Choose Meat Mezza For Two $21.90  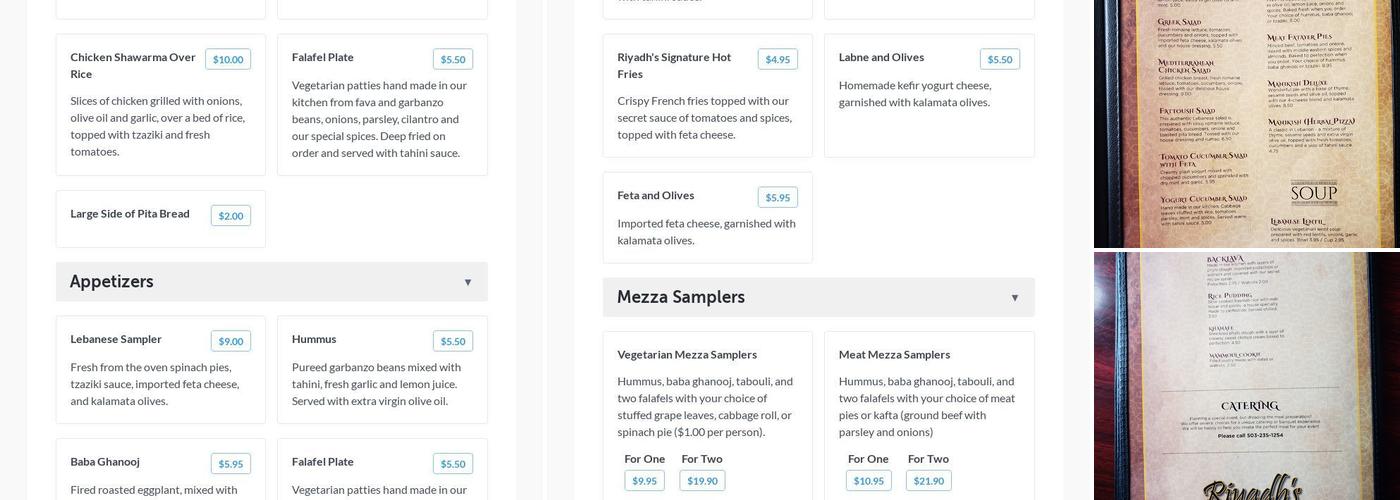pyautogui.click(x=928, y=481)
